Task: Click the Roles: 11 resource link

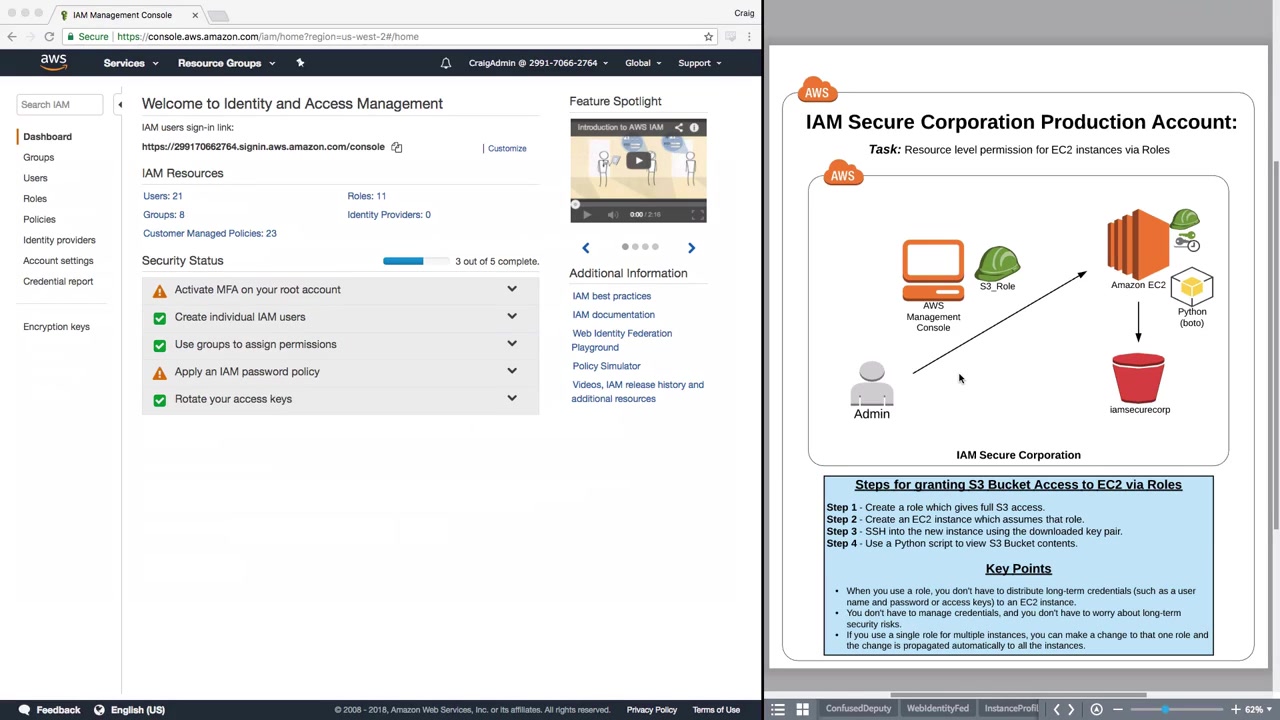Action: tap(367, 196)
